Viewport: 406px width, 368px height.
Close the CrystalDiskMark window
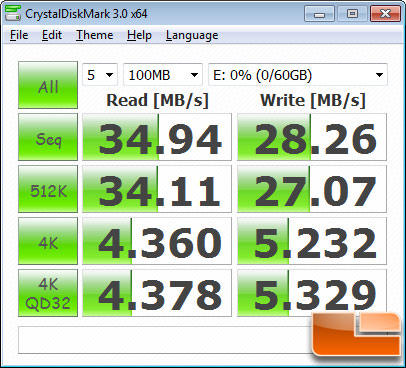click(x=385, y=14)
